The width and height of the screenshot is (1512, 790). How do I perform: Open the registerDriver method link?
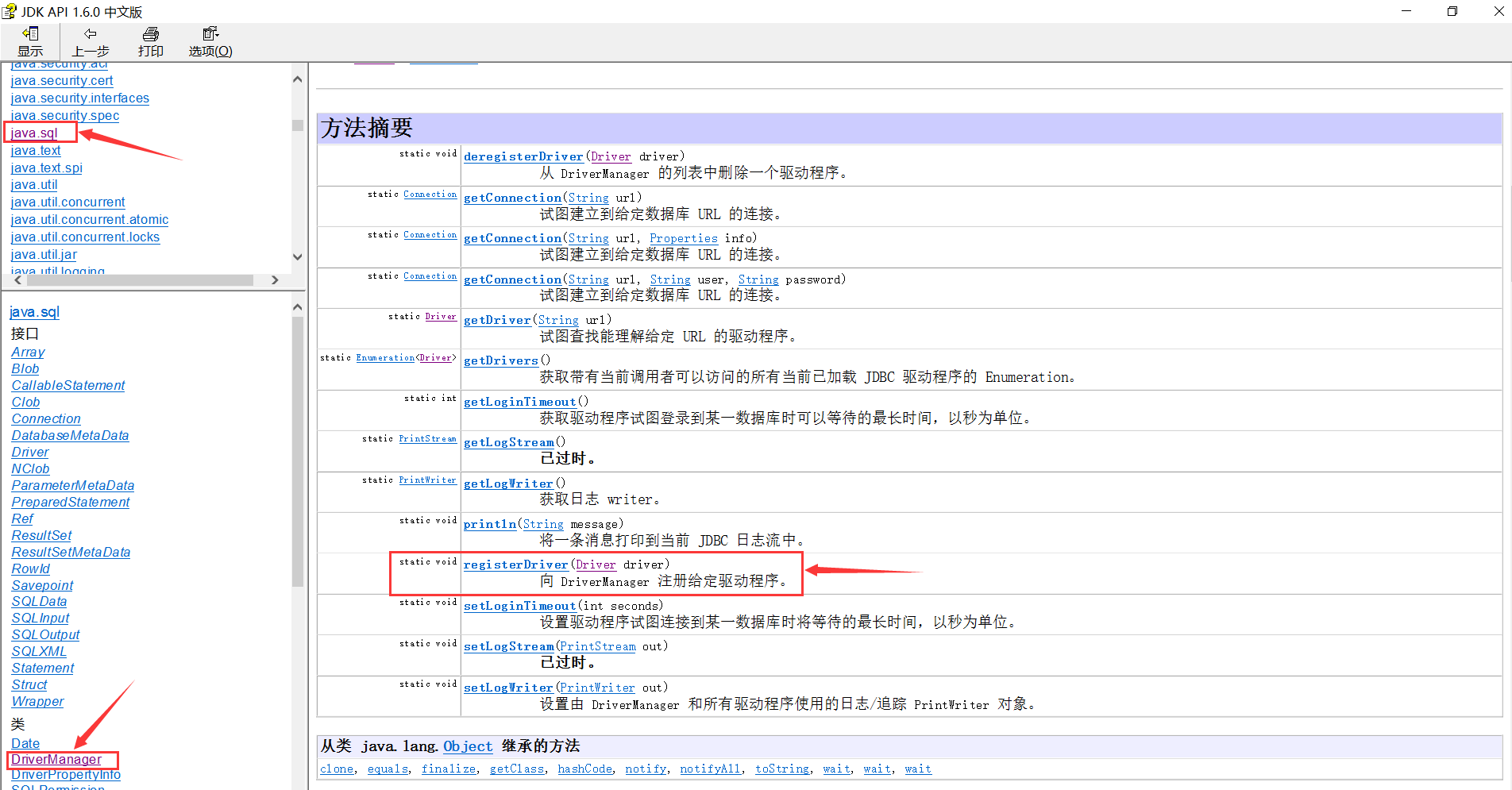[515, 564]
